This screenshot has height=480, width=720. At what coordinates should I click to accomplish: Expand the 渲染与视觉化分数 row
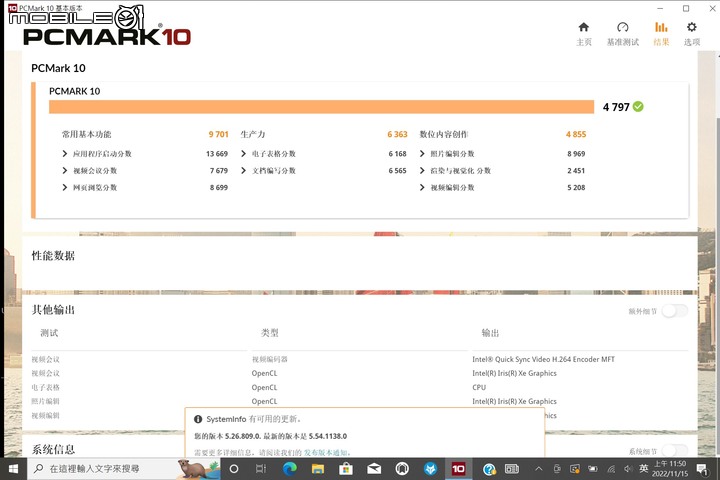(422, 170)
